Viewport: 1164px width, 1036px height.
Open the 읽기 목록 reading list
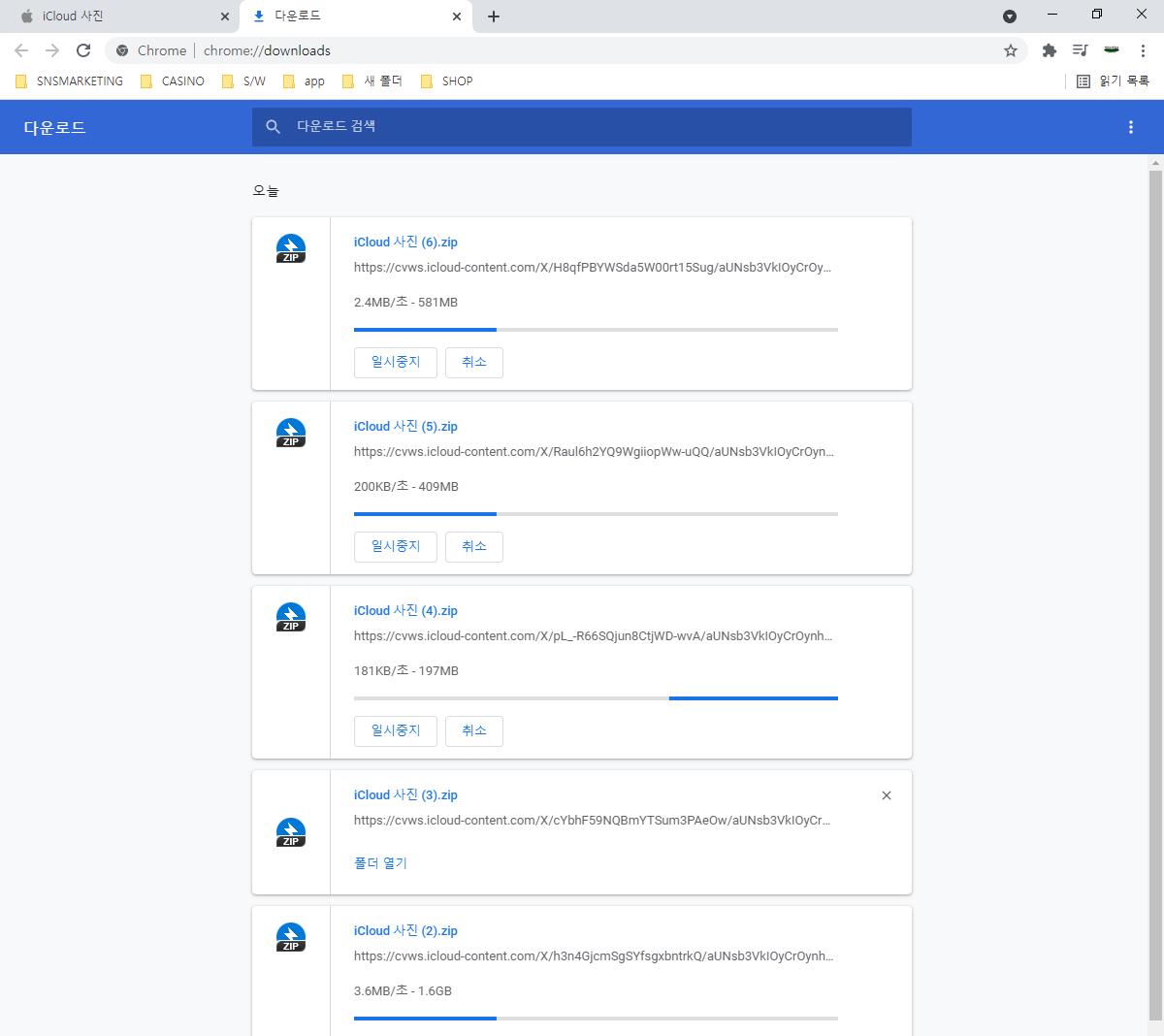pos(1114,81)
